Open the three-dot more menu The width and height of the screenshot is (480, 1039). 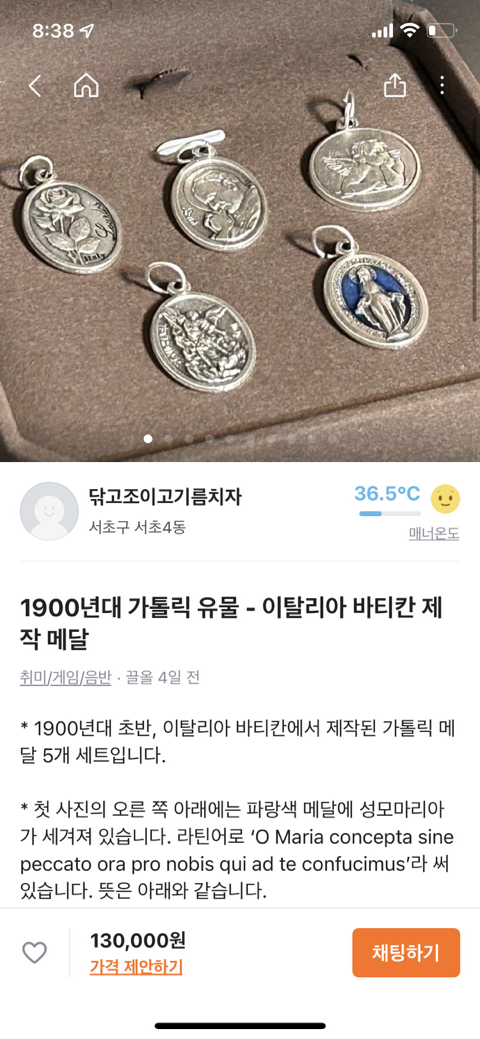click(442, 84)
